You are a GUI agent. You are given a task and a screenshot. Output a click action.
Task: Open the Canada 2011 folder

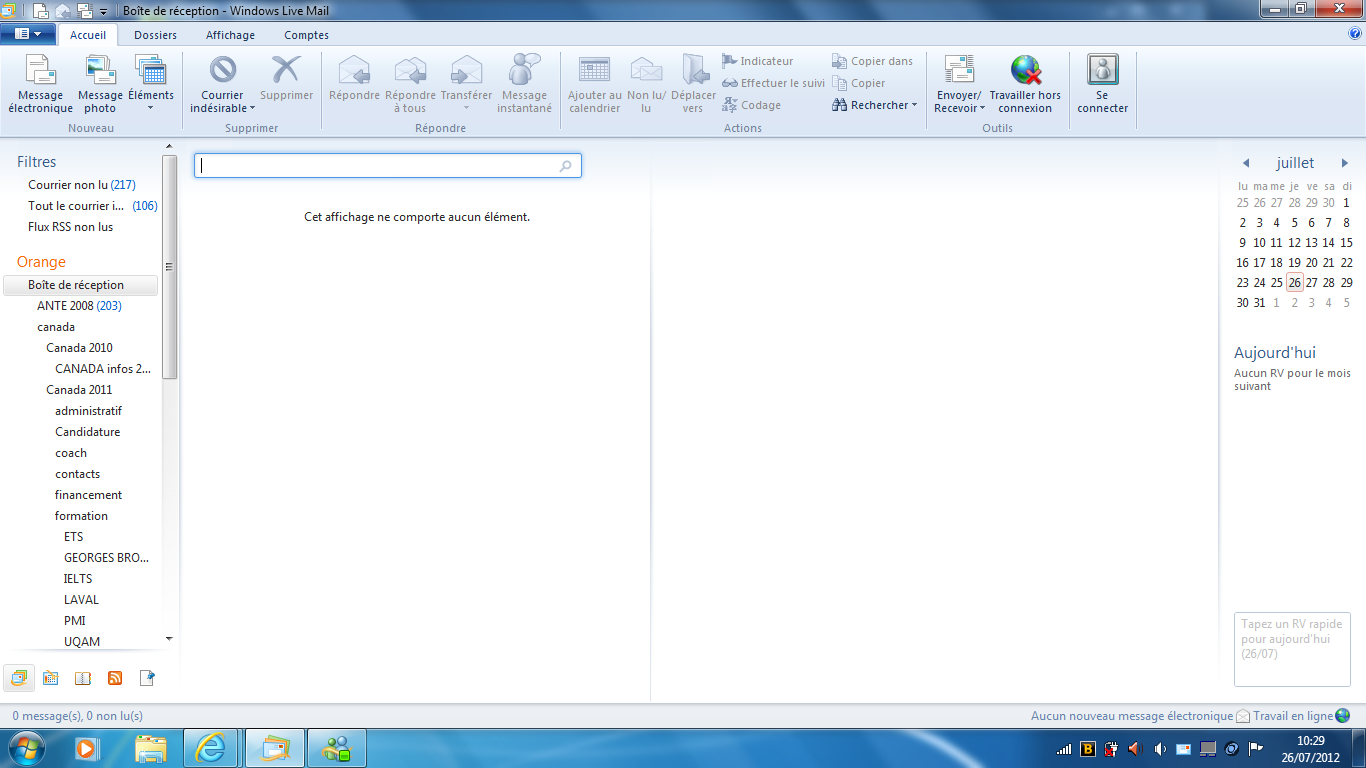click(x=80, y=390)
